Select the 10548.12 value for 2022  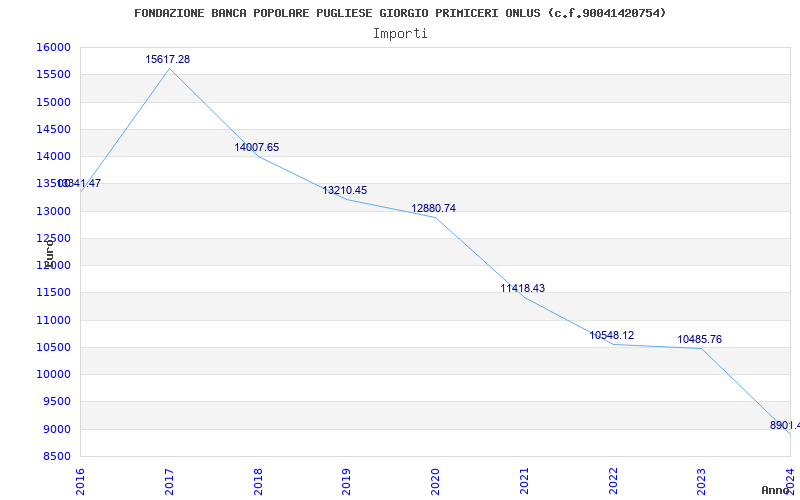[x=612, y=335]
